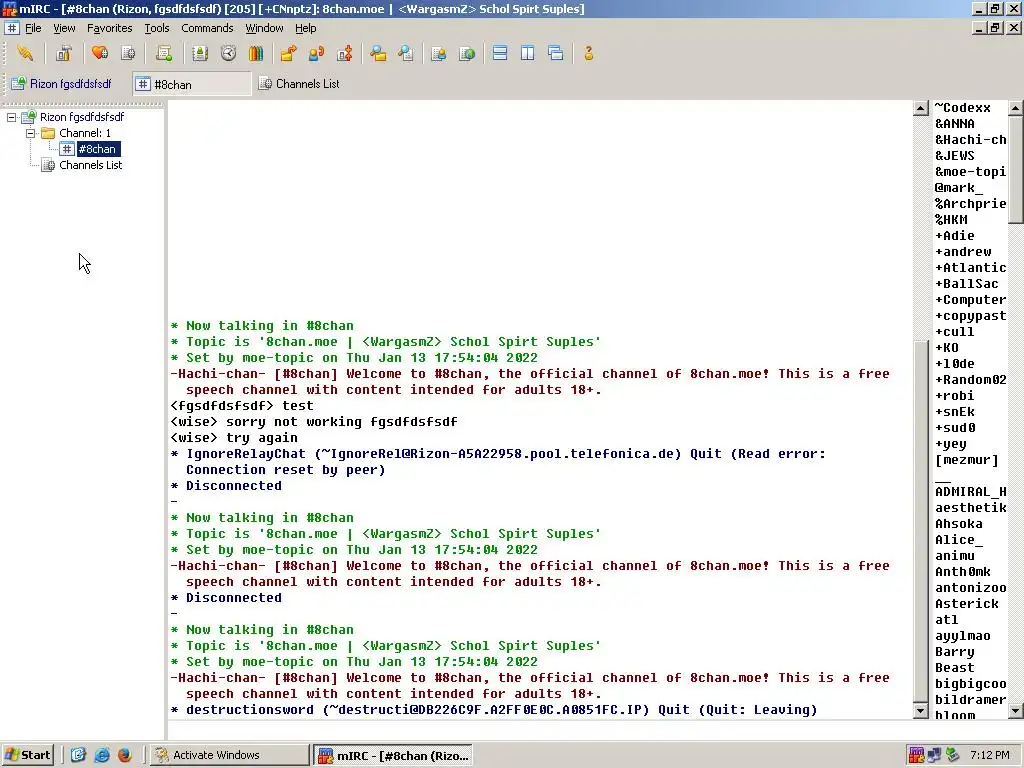Click the mIRC taskbar button
The height and width of the screenshot is (768, 1024).
(x=393, y=756)
